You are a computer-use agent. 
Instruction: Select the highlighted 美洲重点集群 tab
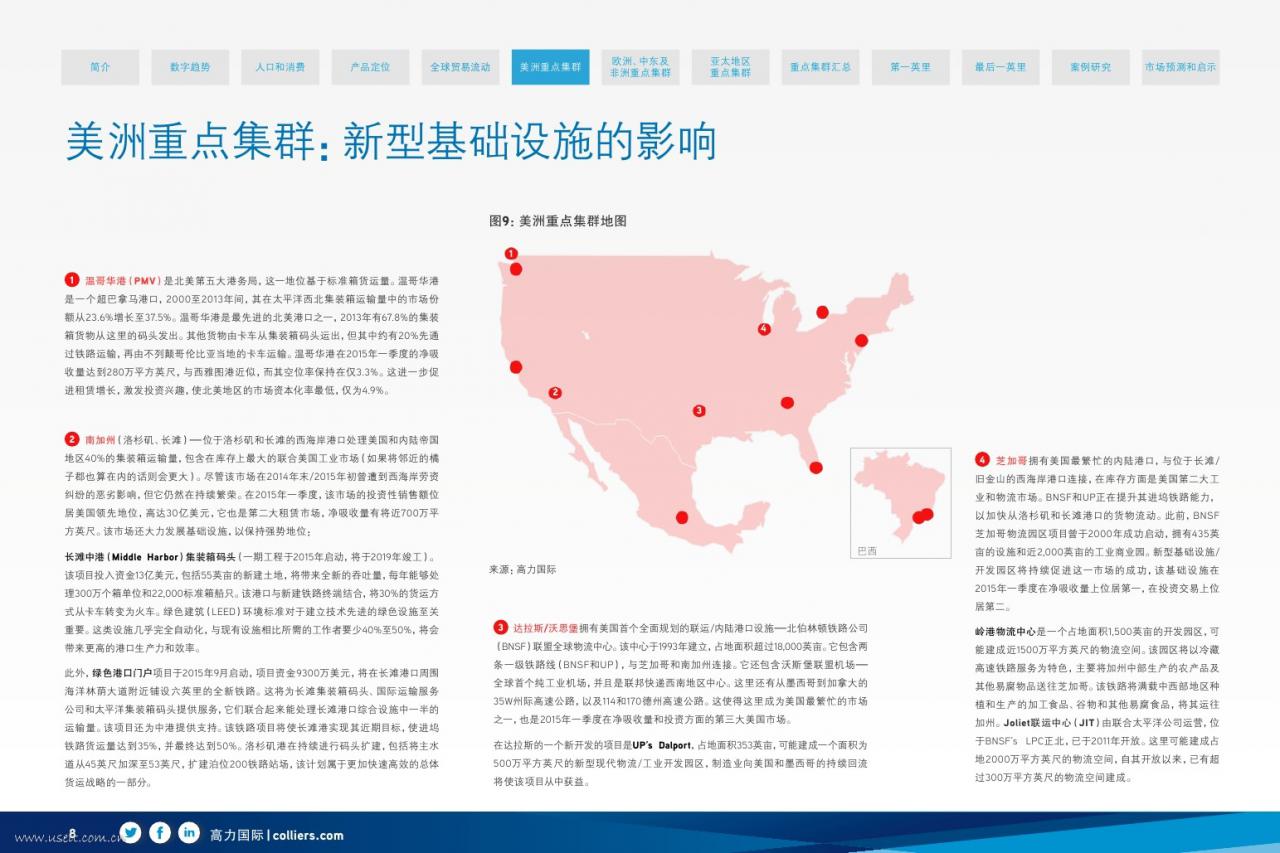[550, 67]
